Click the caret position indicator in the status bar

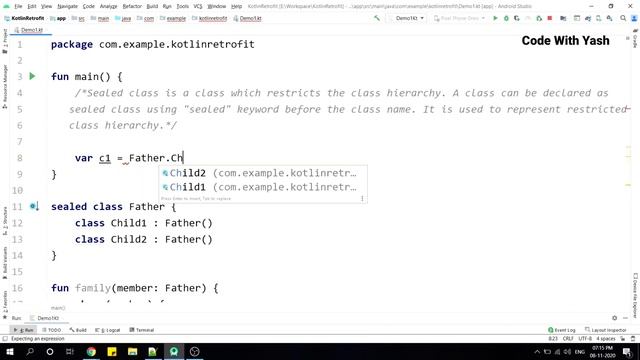pos(553,339)
